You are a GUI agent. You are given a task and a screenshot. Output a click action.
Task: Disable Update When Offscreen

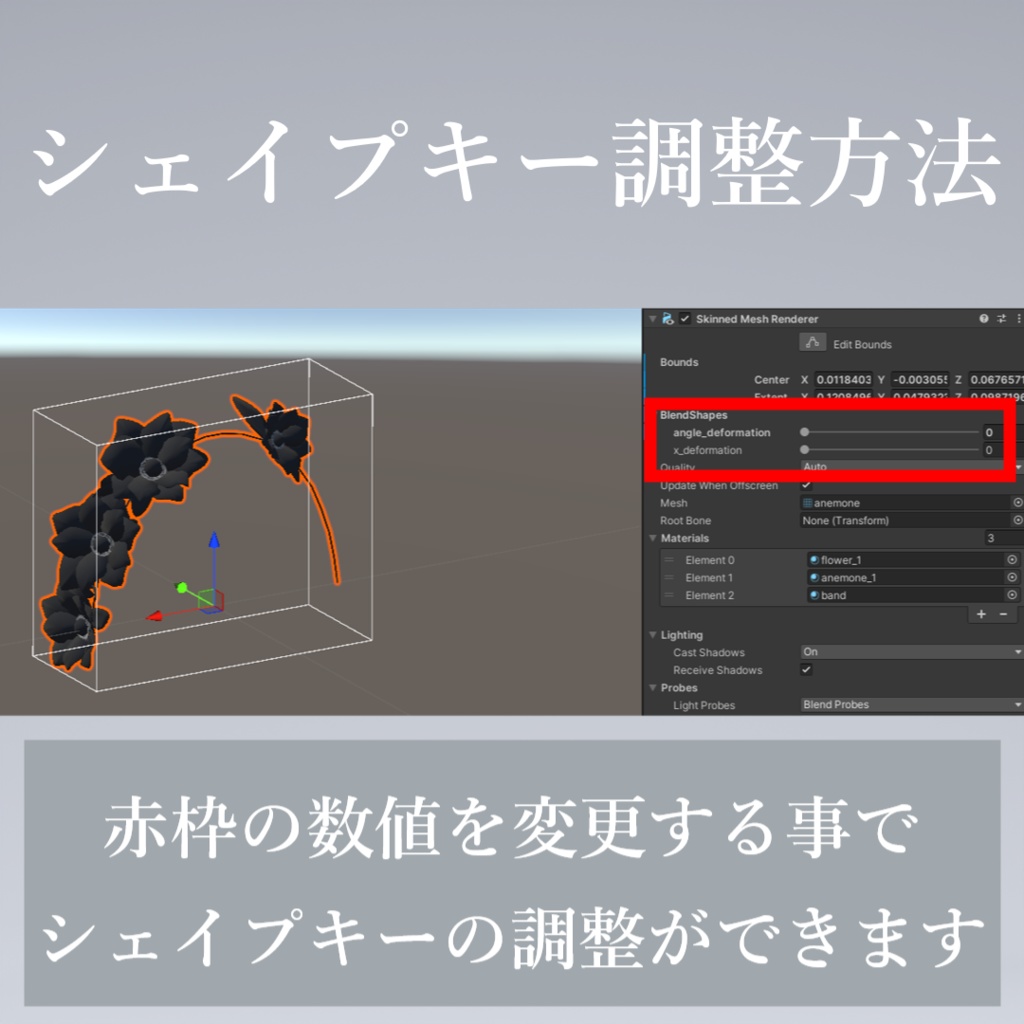[807, 485]
